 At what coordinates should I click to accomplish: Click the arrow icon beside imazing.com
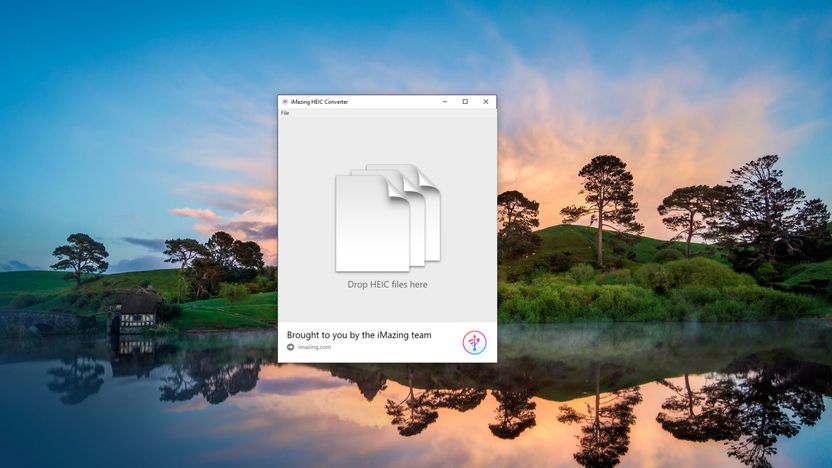pos(290,347)
